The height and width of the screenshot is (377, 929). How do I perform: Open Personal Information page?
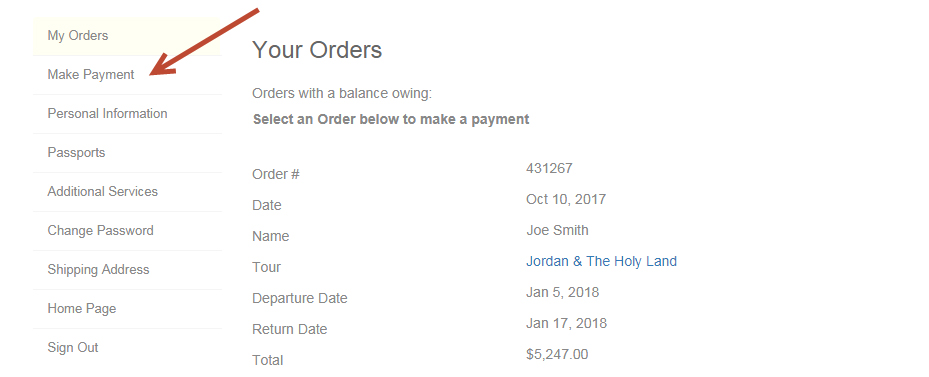coord(127,114)
